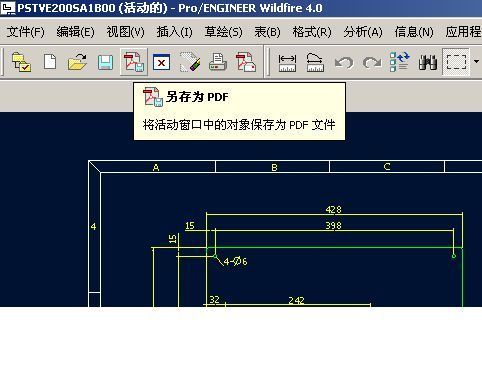482x378 pixels.
Task: Open the 插入(I) menu
Action: [x=174, y=32]
